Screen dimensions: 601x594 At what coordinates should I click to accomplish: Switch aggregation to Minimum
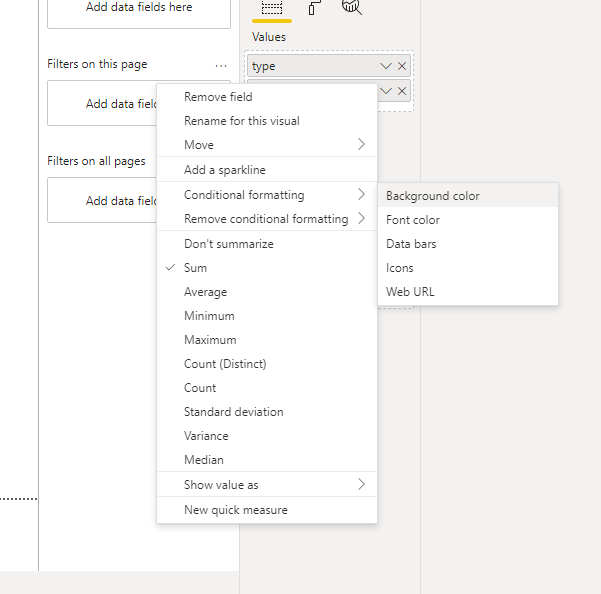[x=267, y=316]
